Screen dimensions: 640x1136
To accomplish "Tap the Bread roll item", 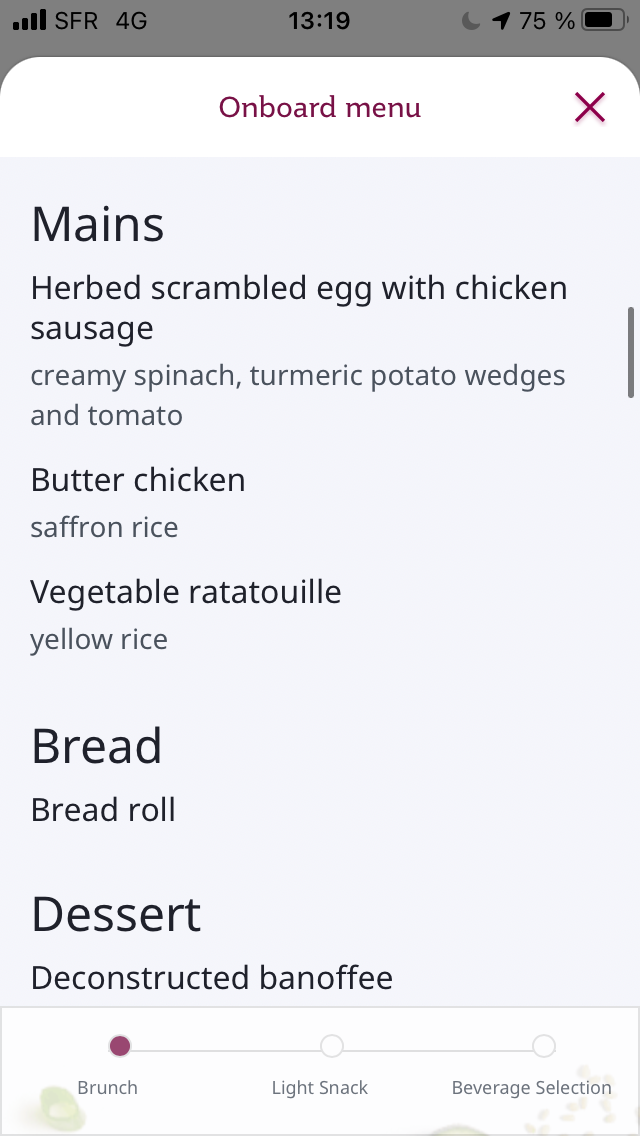I will point(103,810).
